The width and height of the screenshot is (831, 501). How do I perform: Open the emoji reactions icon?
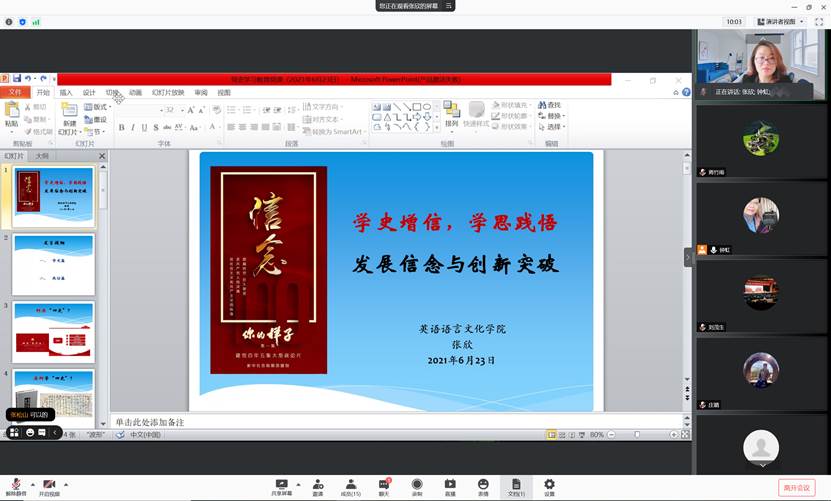pyautogui.click(x=483, y=485)
